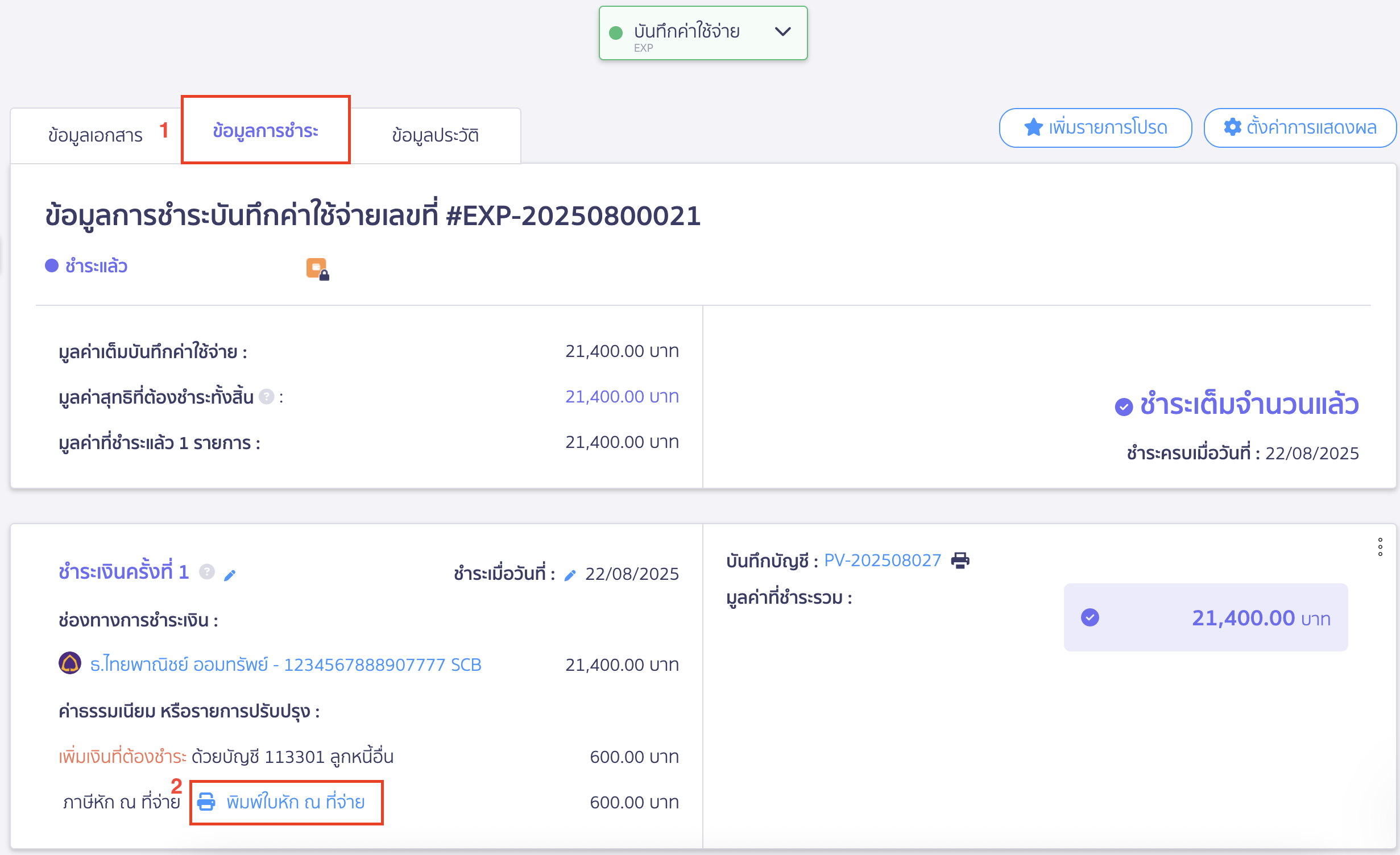Viewport: 1400px width, 855px height.
Task: Click checkmark beside 21,400.00 total paid
Action: click(1090, 617)
